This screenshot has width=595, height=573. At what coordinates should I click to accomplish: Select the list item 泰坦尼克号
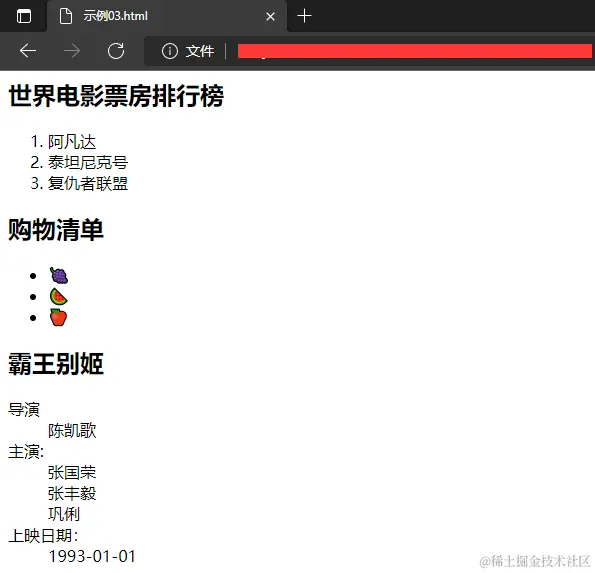click(x=88, y=163)
